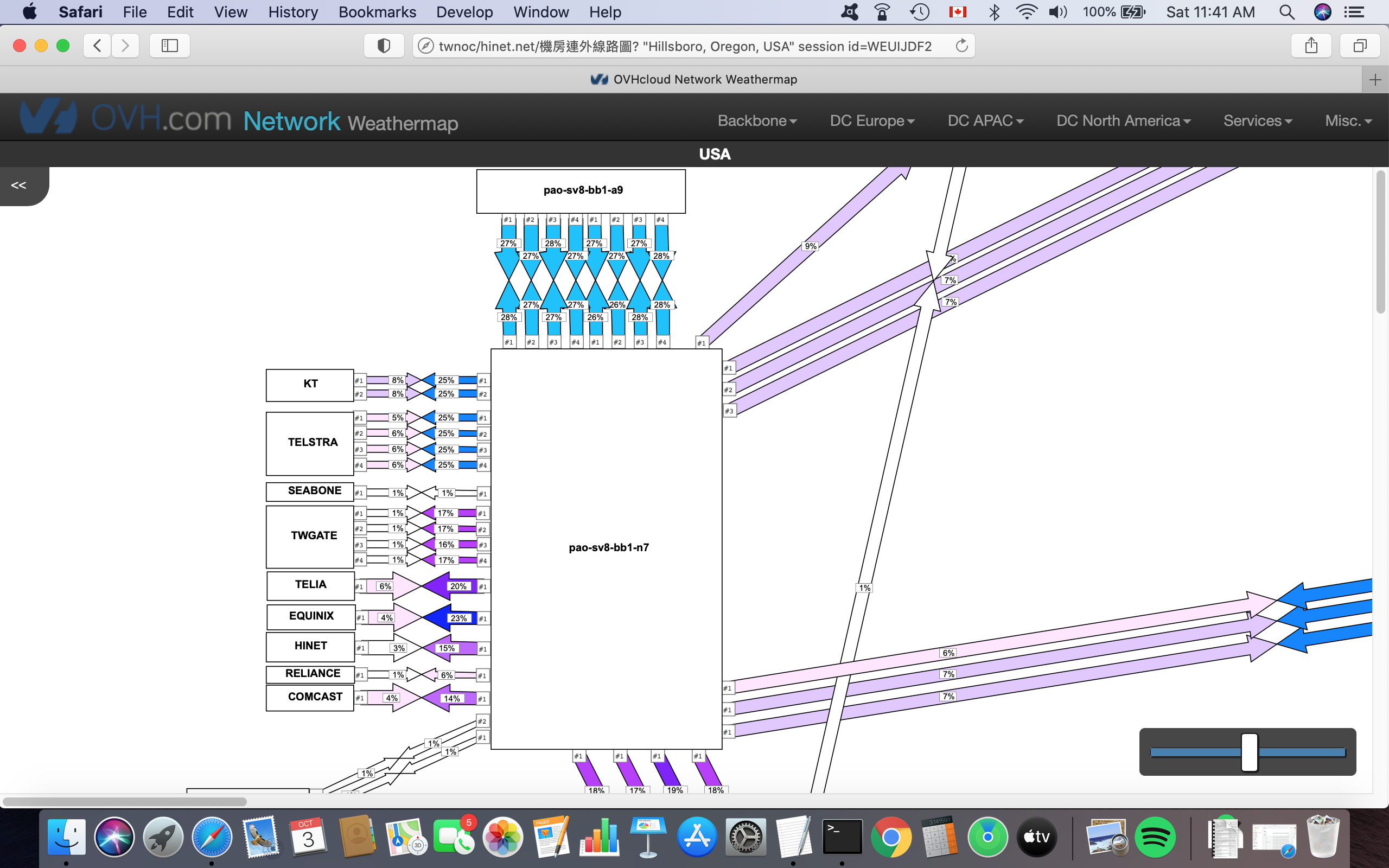Screen dimensions: 1389x868
Task: Open a new tab with the plus icon
Action: (x=1375, y=80)
